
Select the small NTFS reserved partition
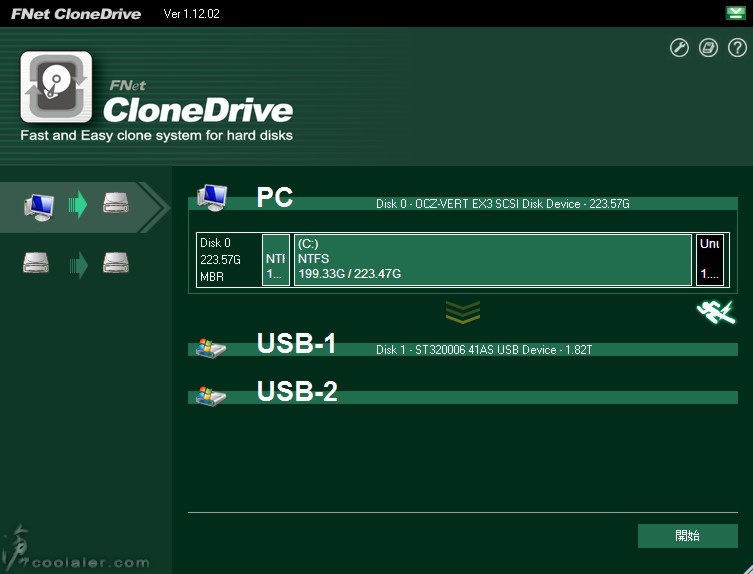276,260
